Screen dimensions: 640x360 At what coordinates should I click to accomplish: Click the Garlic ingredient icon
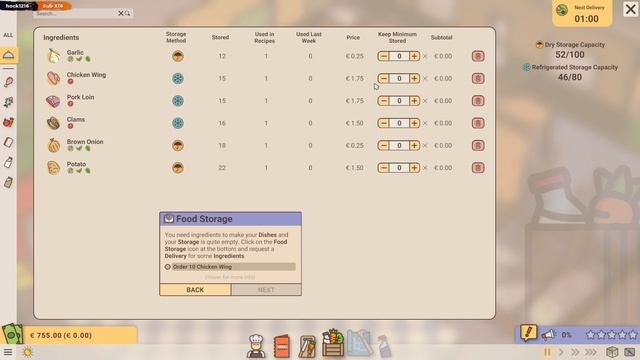coord(53,56)
